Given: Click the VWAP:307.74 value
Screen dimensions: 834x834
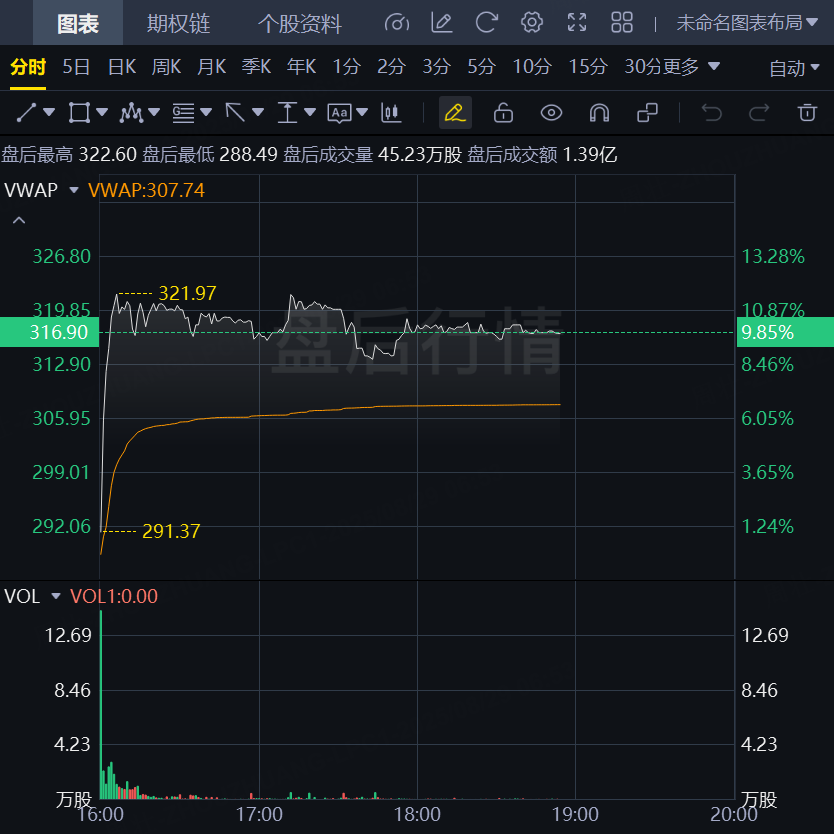Looking at the screenshot, I should pos(146,190).
